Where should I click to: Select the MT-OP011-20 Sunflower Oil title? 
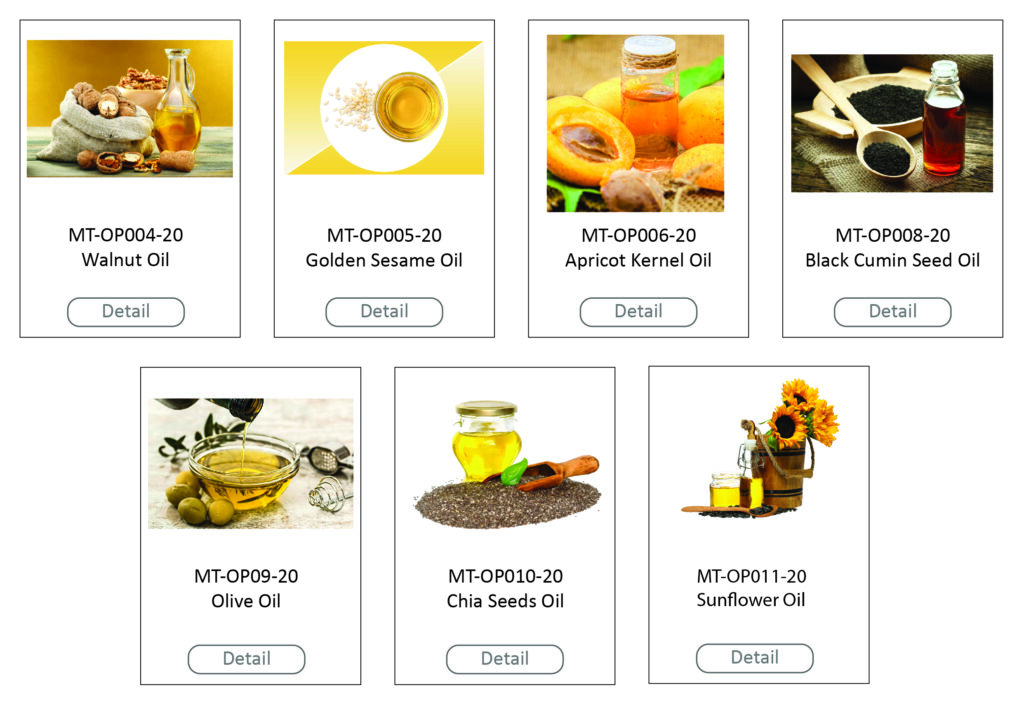(751, 588)
